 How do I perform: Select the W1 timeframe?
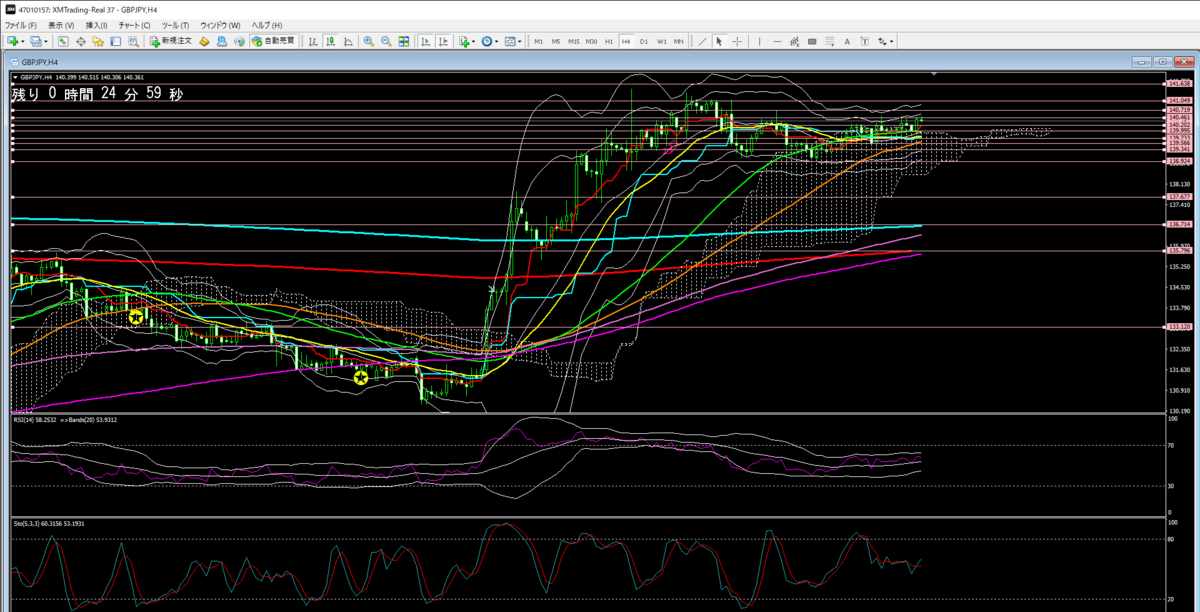click(662, 41)
